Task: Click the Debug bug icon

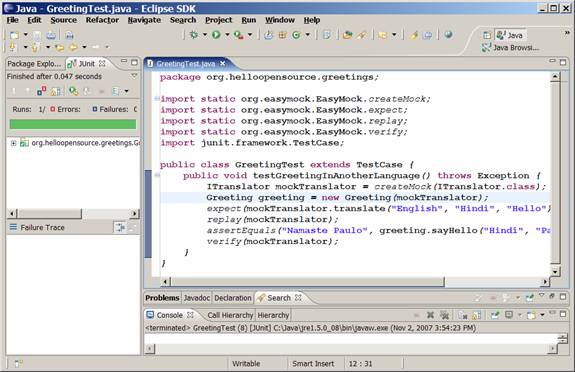Action: pos(194,35)
